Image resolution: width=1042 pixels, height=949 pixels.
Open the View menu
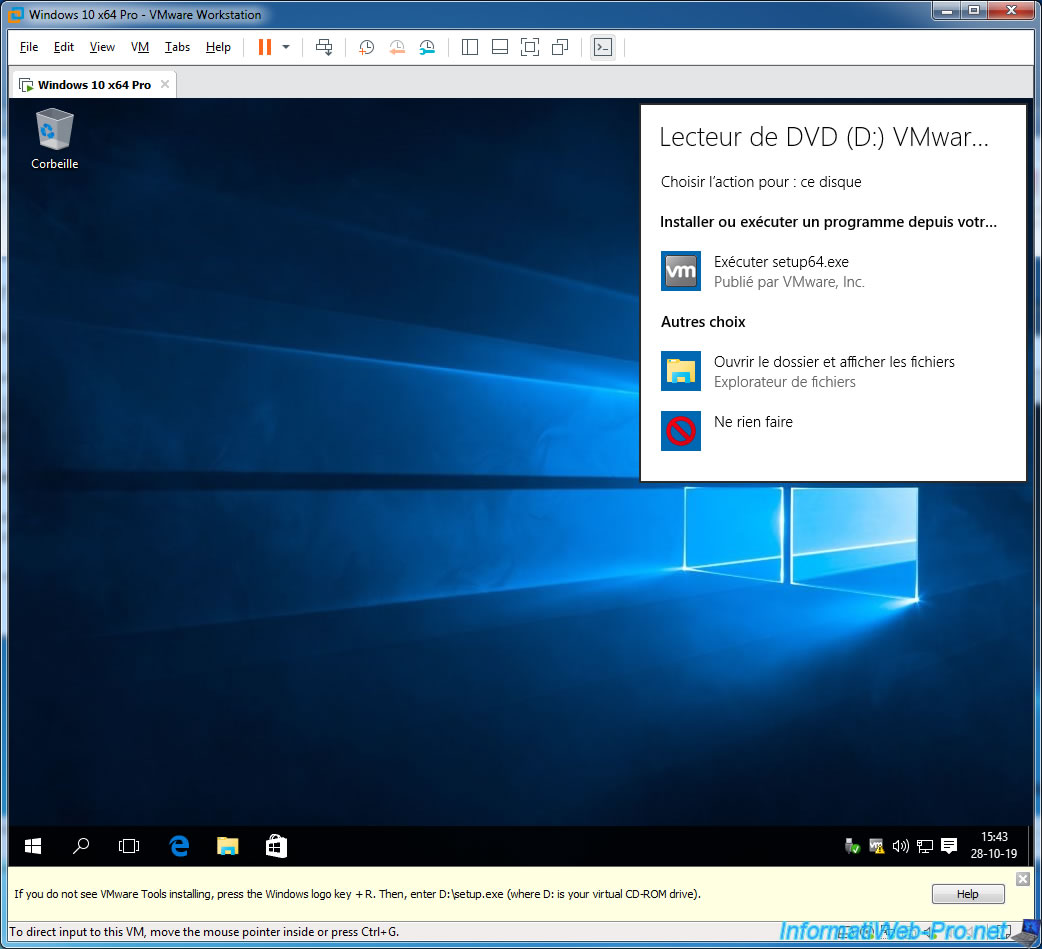(102, 47)
